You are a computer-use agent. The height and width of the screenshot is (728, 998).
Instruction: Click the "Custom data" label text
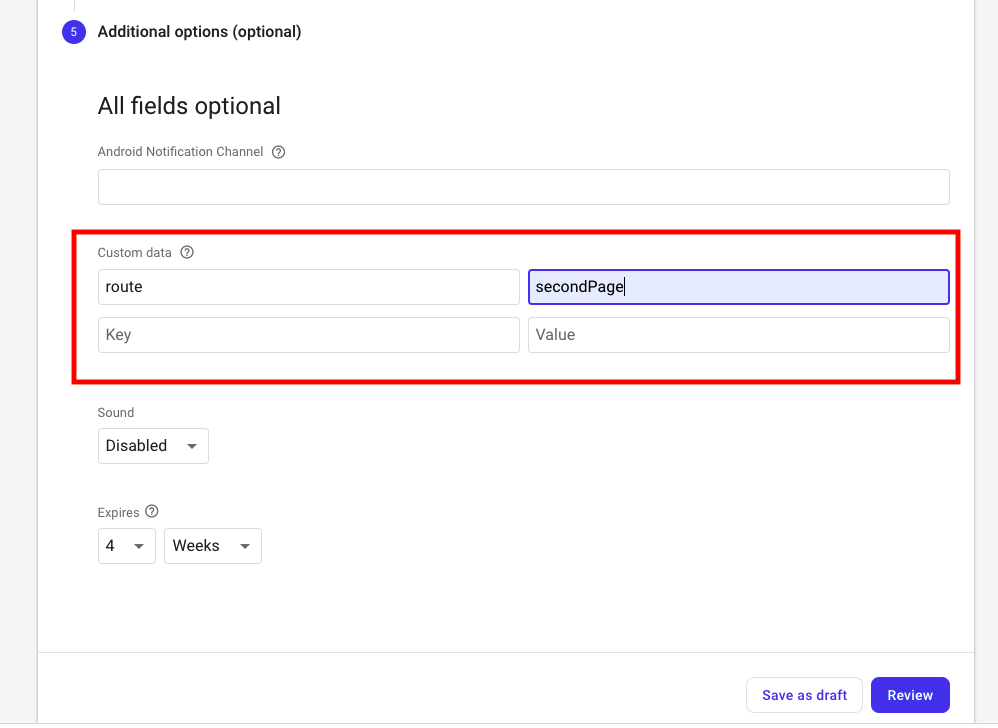(134, 252)
